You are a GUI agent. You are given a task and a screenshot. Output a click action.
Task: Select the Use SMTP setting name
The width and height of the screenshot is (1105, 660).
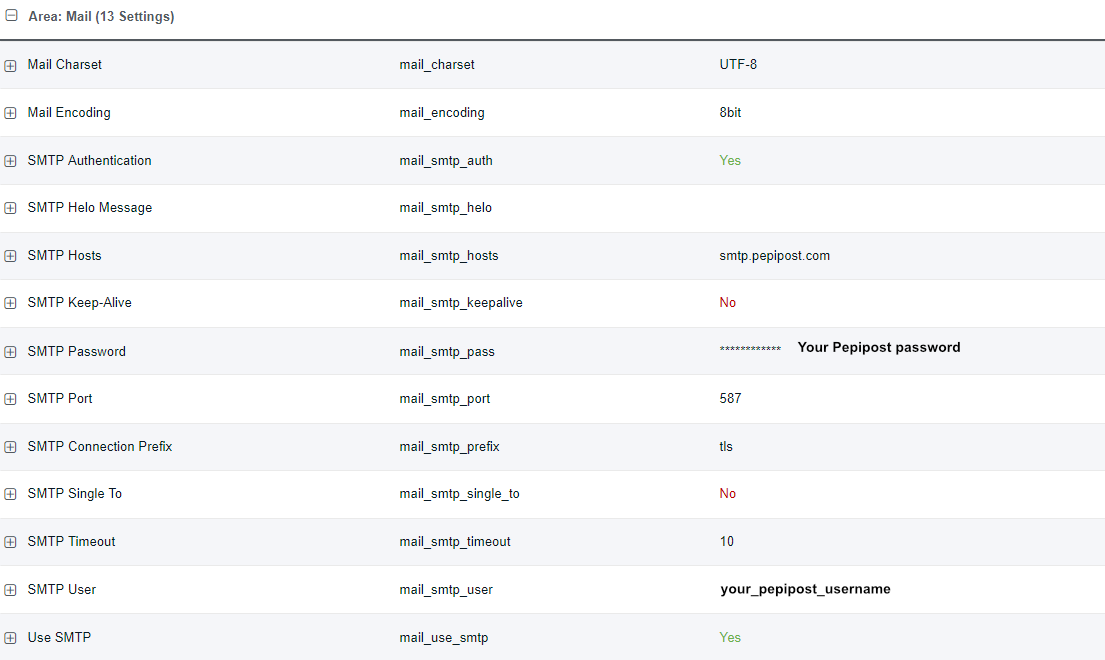pyautogui.click(x=59, y=637)
